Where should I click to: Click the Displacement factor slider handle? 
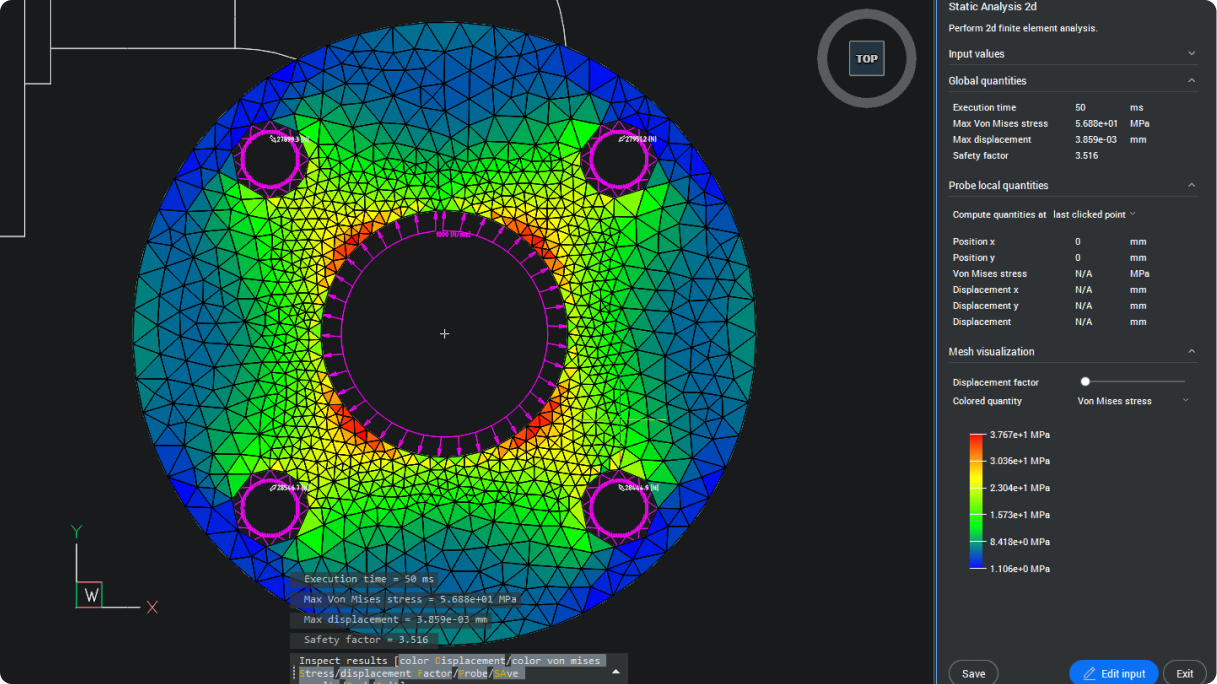point(1084,381)
